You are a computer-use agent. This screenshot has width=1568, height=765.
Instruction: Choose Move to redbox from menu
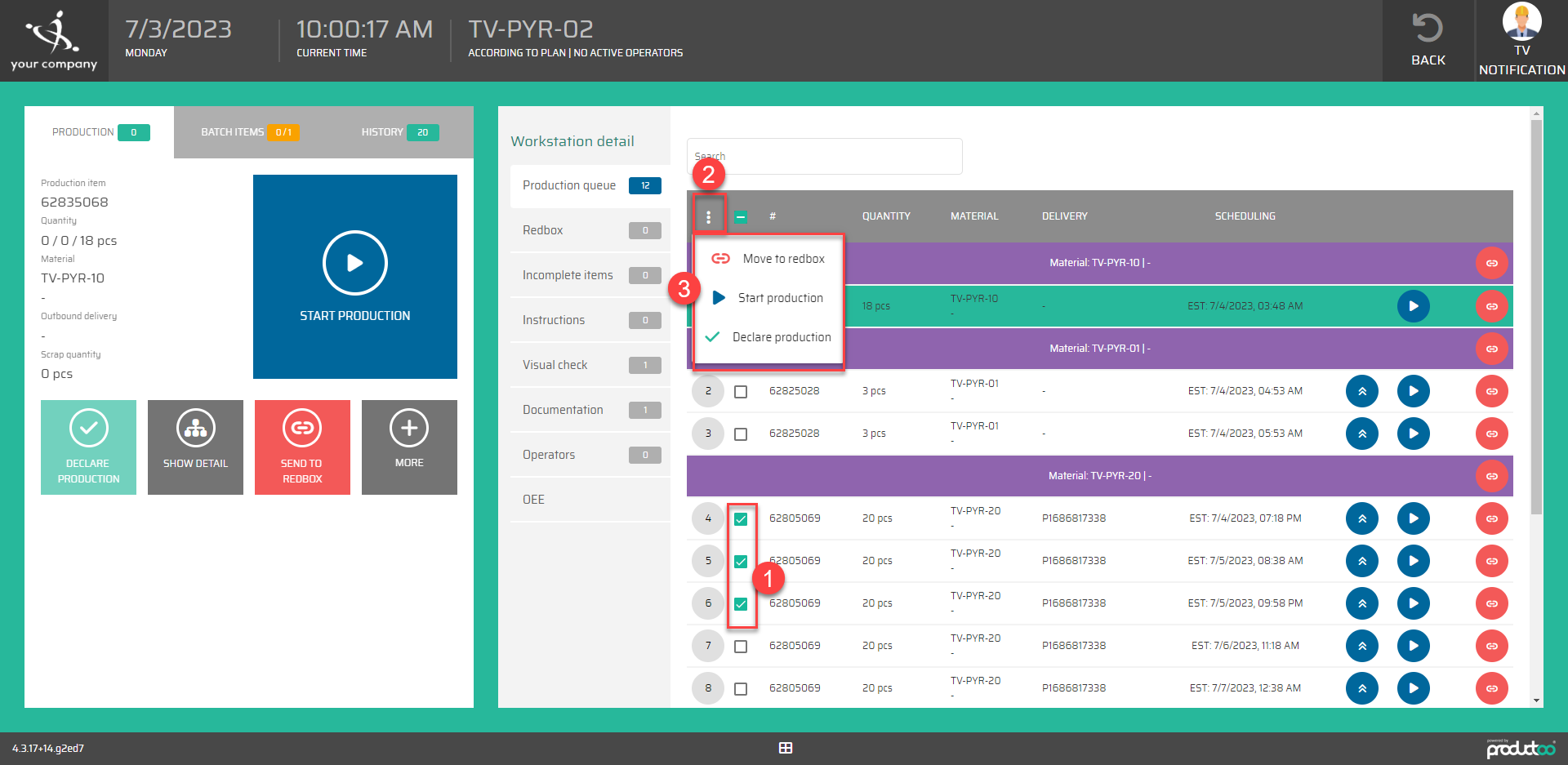click(x=782, y=259)
